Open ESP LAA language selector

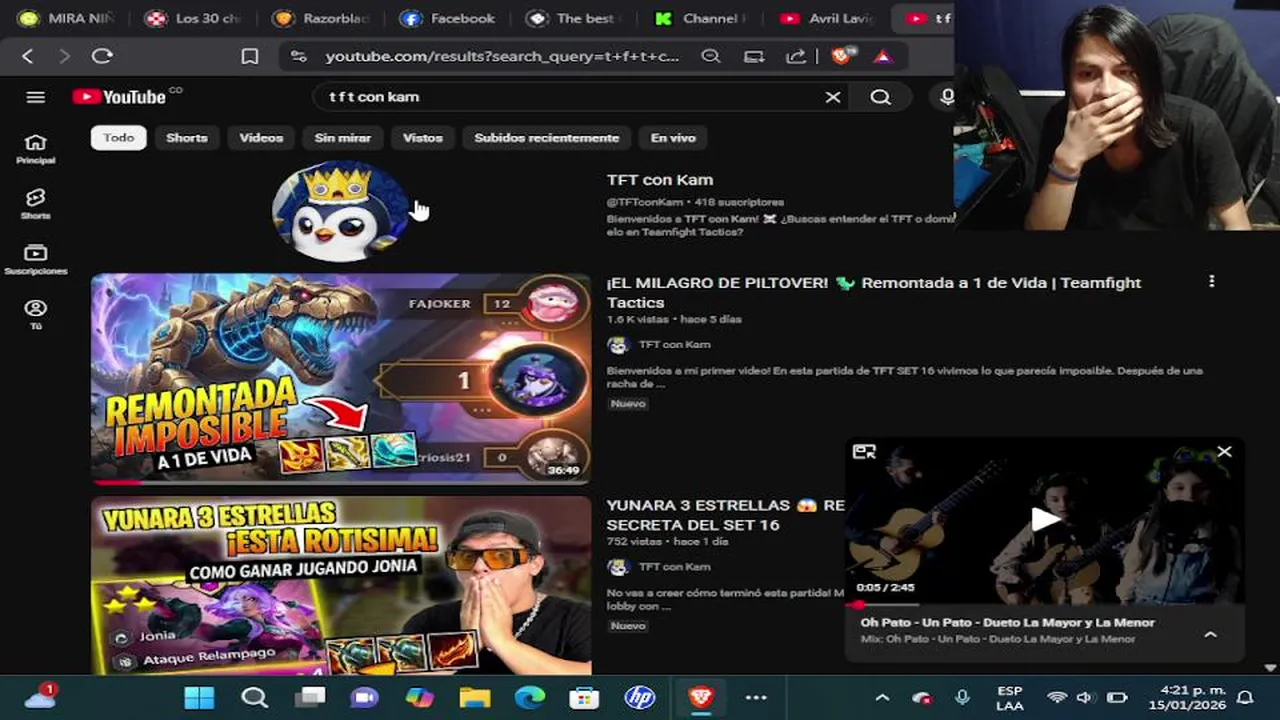click(x=1009, y=698)
